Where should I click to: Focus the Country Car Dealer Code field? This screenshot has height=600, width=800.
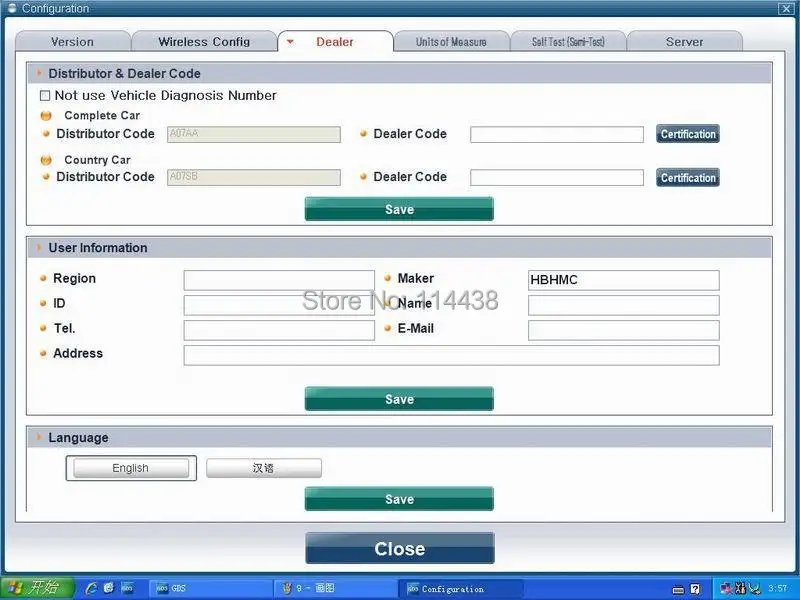(557, 178)
